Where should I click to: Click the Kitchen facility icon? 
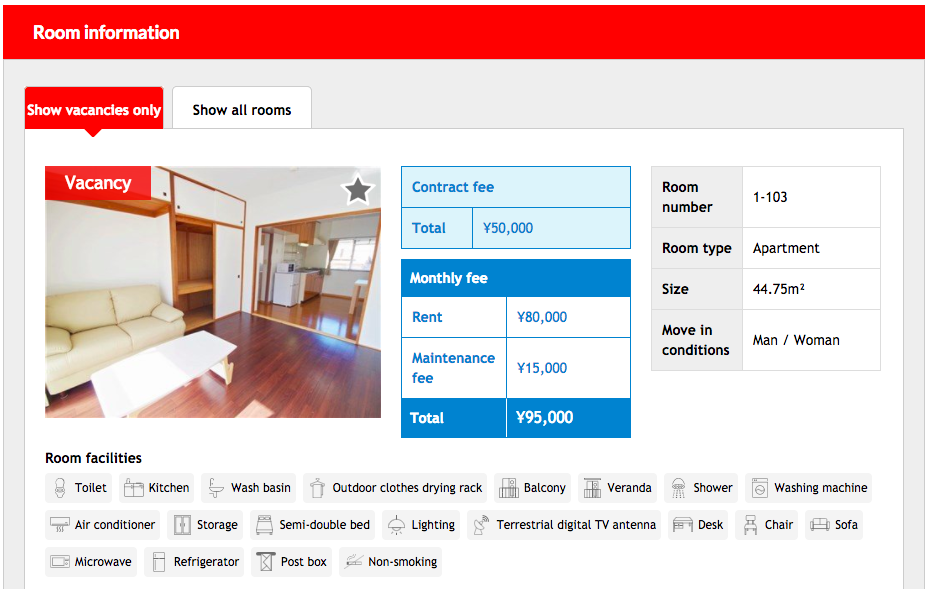[133, 488]
